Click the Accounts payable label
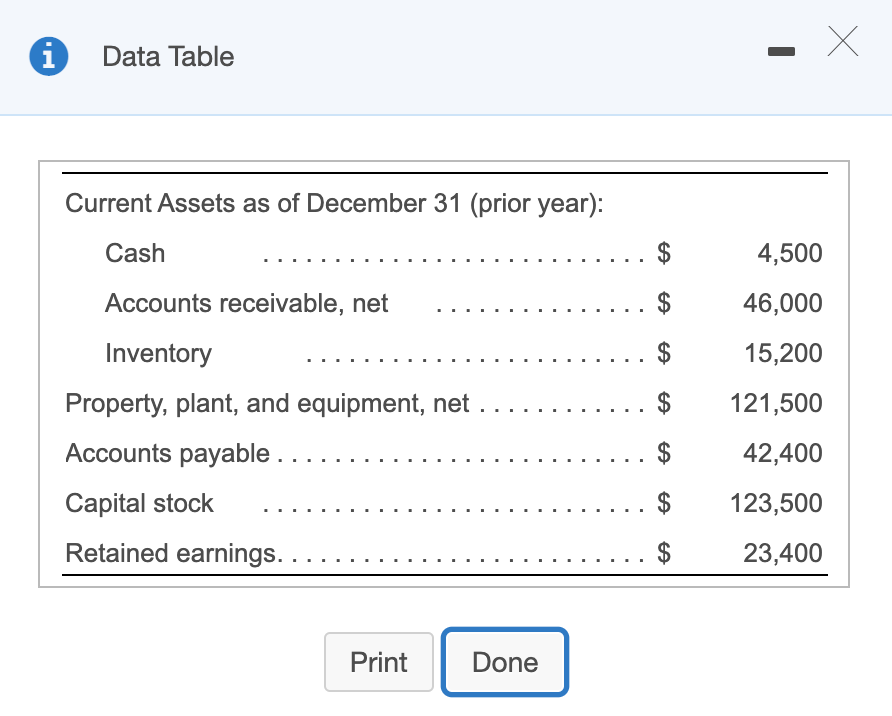This screenshot has width=892, height=716. click(167, 453)
